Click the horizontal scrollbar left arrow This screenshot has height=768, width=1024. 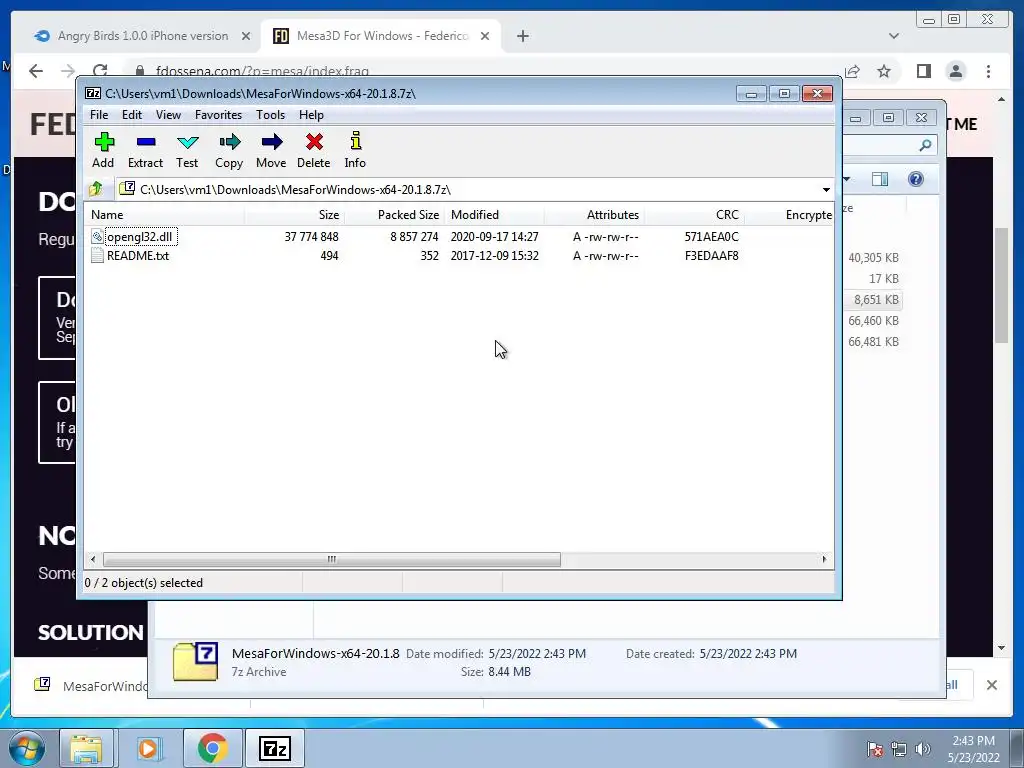(93, 559)
